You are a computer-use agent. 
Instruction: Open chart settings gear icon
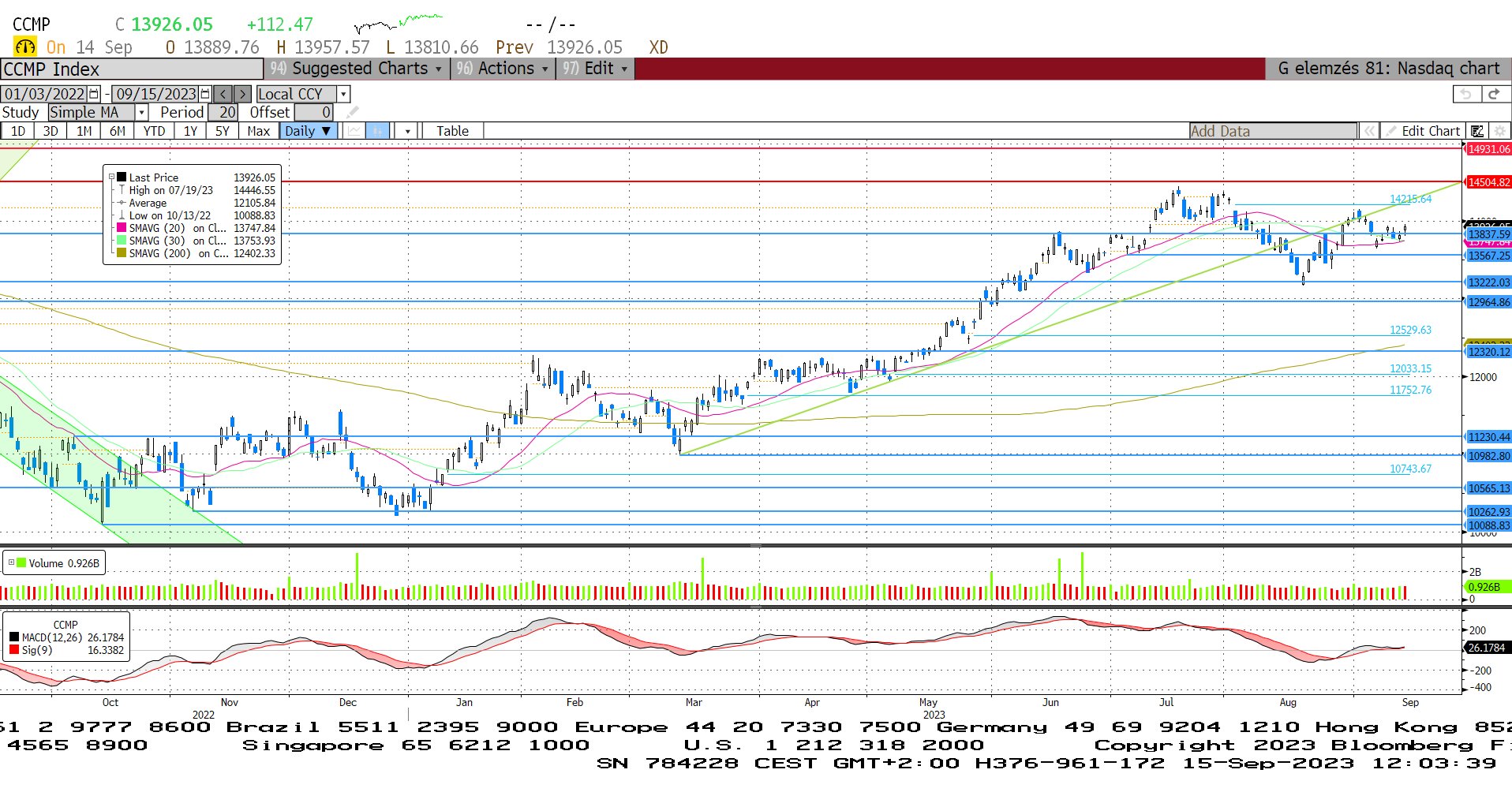[1499, 131]
